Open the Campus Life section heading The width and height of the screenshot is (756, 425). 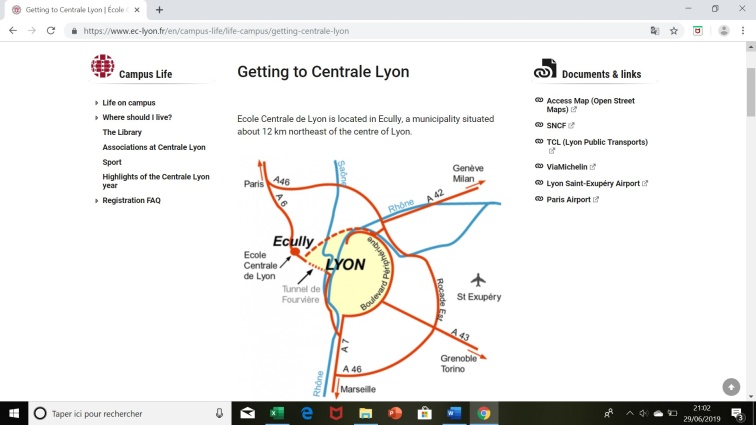[x=146, y=74]
